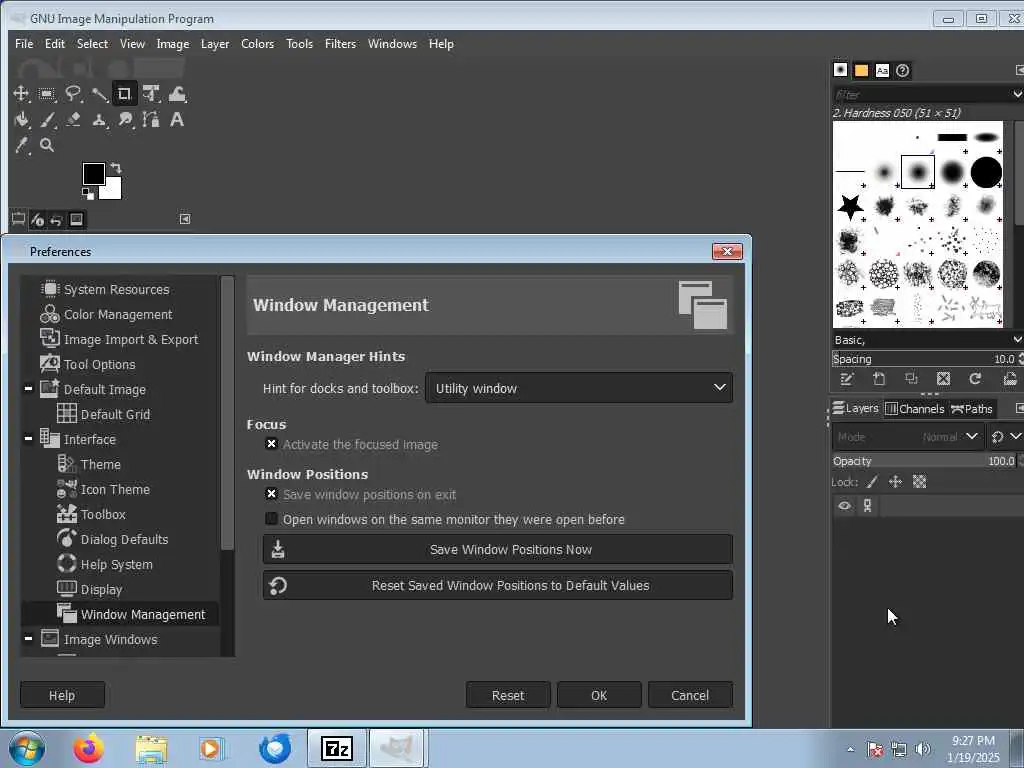Click the OK button in Preferences
This screenshot has width=1024, height=768.
pyautogui.click(x=599, y=695)
